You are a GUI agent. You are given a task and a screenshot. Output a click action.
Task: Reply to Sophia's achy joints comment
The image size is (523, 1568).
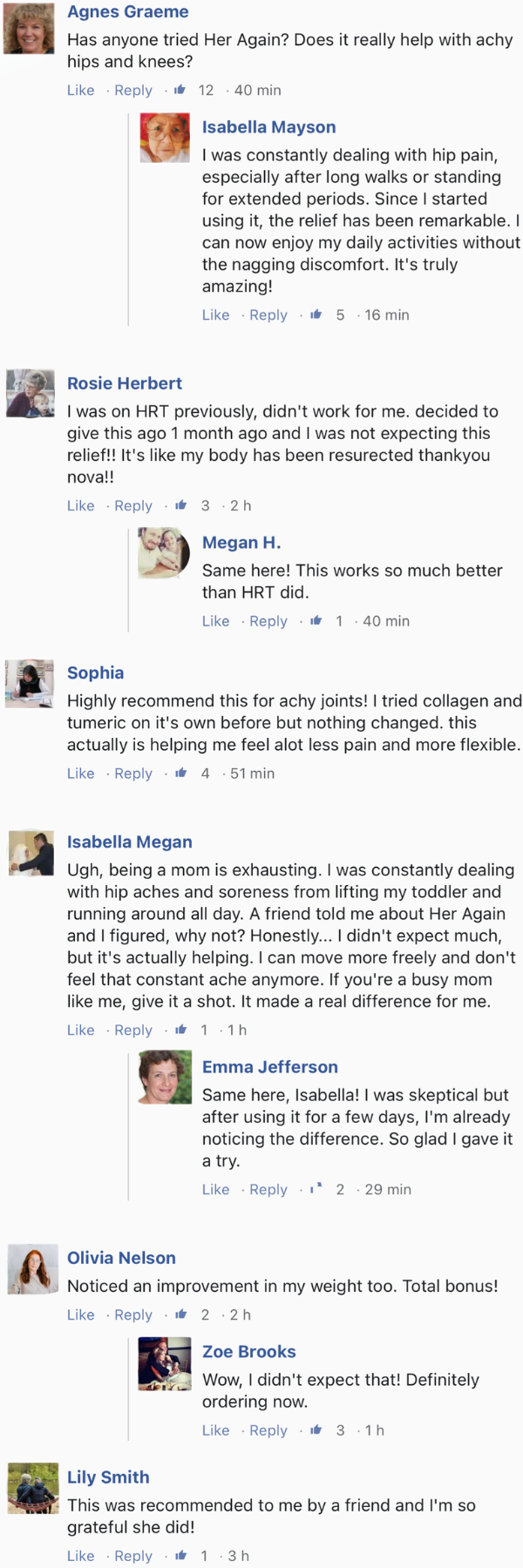133,774
